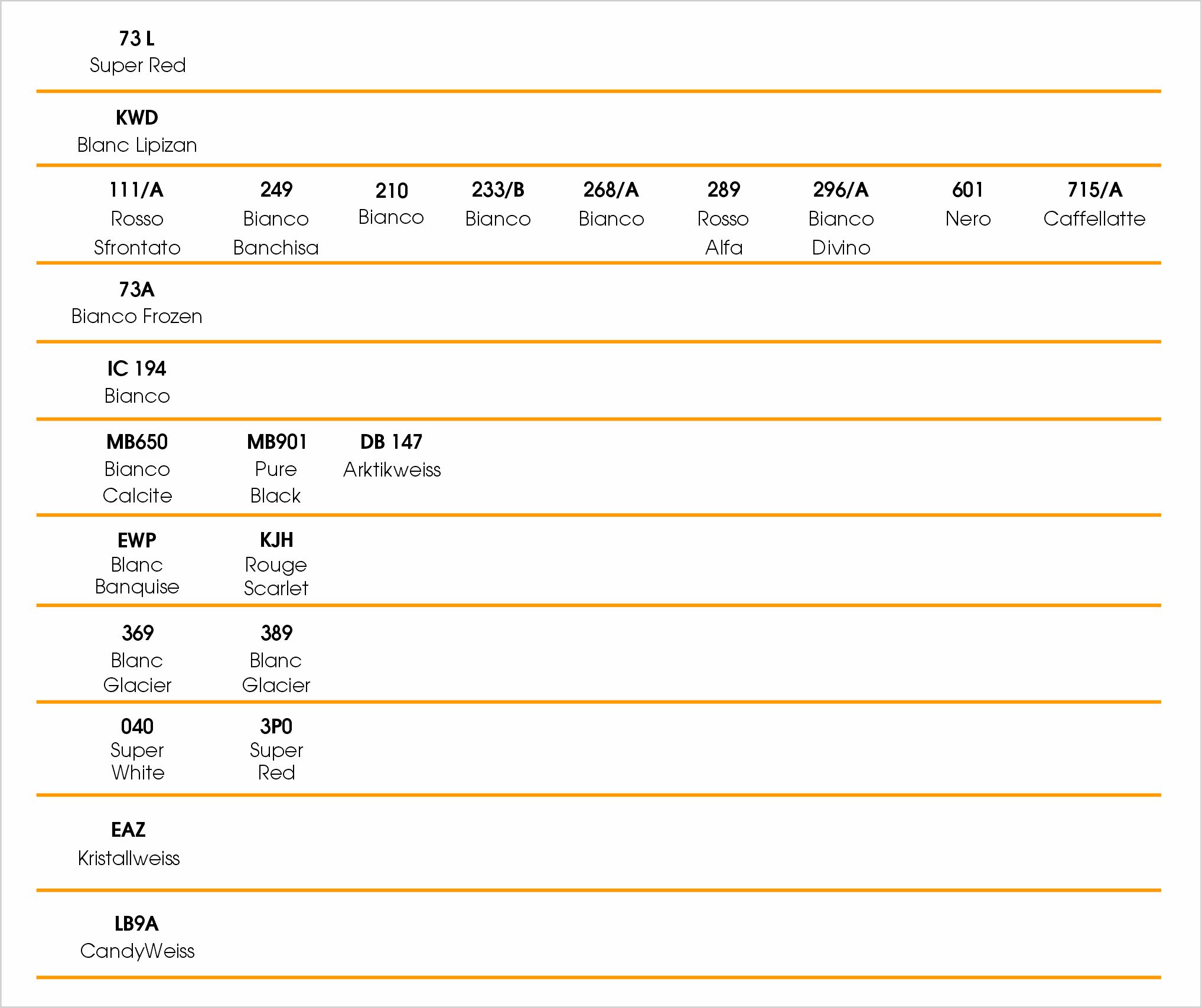
Task: Select 289 Rosso Alfa
Action: pyautogui.click(x=724, y=218)
